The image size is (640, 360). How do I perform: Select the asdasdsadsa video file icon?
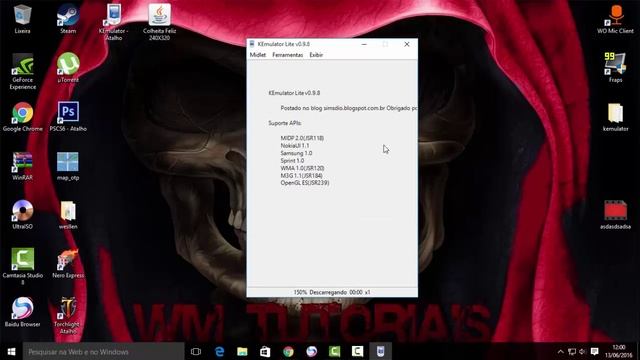pos(616,215)
